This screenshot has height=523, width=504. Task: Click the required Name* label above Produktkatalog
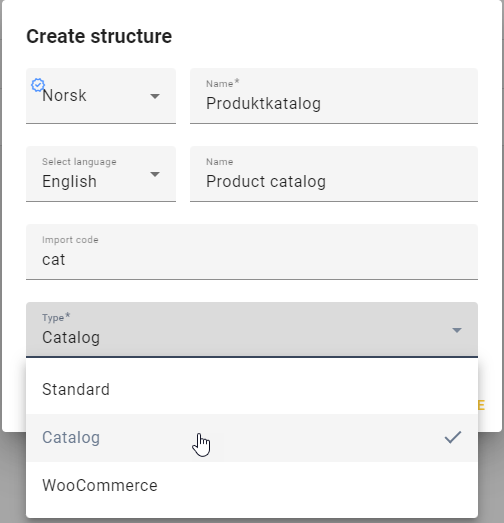tap(222, 83)
